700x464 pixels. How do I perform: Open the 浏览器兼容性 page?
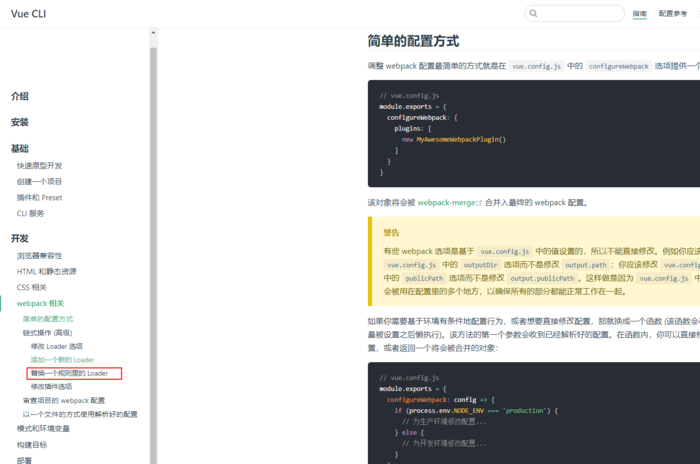click(x=39, y=255)
